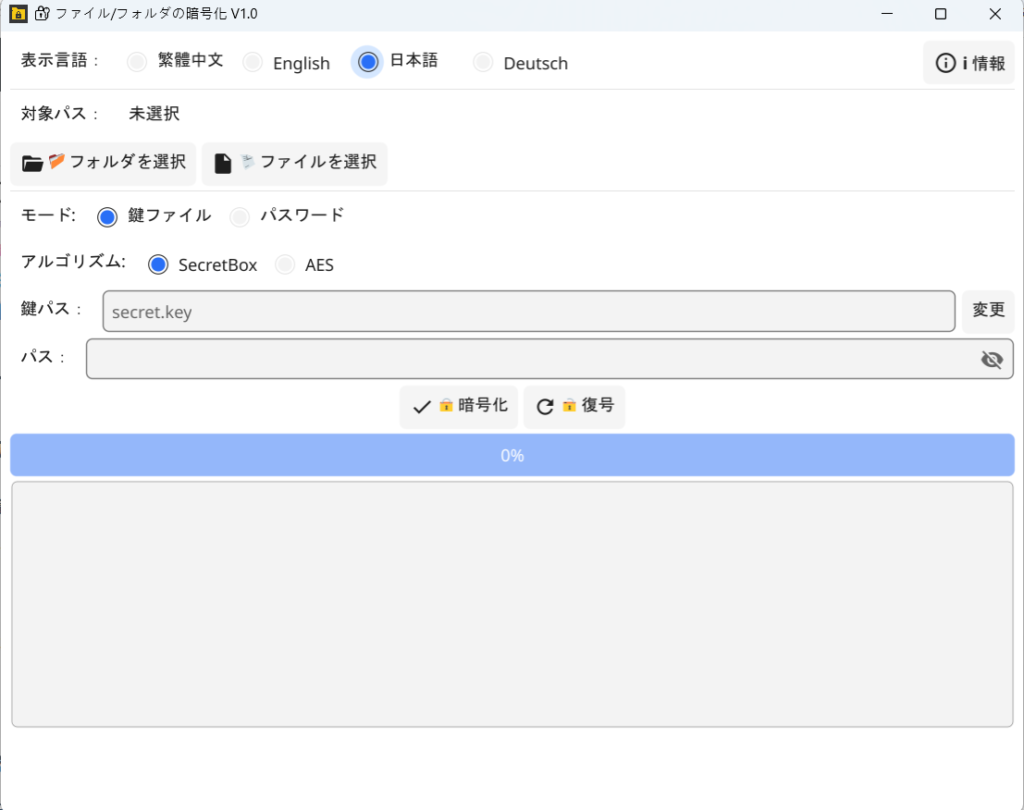
Task: Click the 0% progress bar
Action: [512, 455]
